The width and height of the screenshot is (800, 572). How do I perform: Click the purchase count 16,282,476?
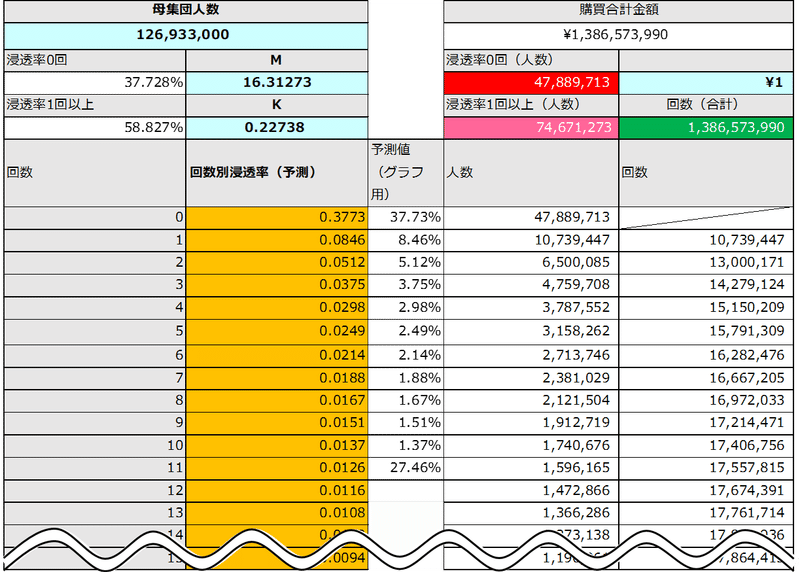pyautogui.click(x=706, y=356)
